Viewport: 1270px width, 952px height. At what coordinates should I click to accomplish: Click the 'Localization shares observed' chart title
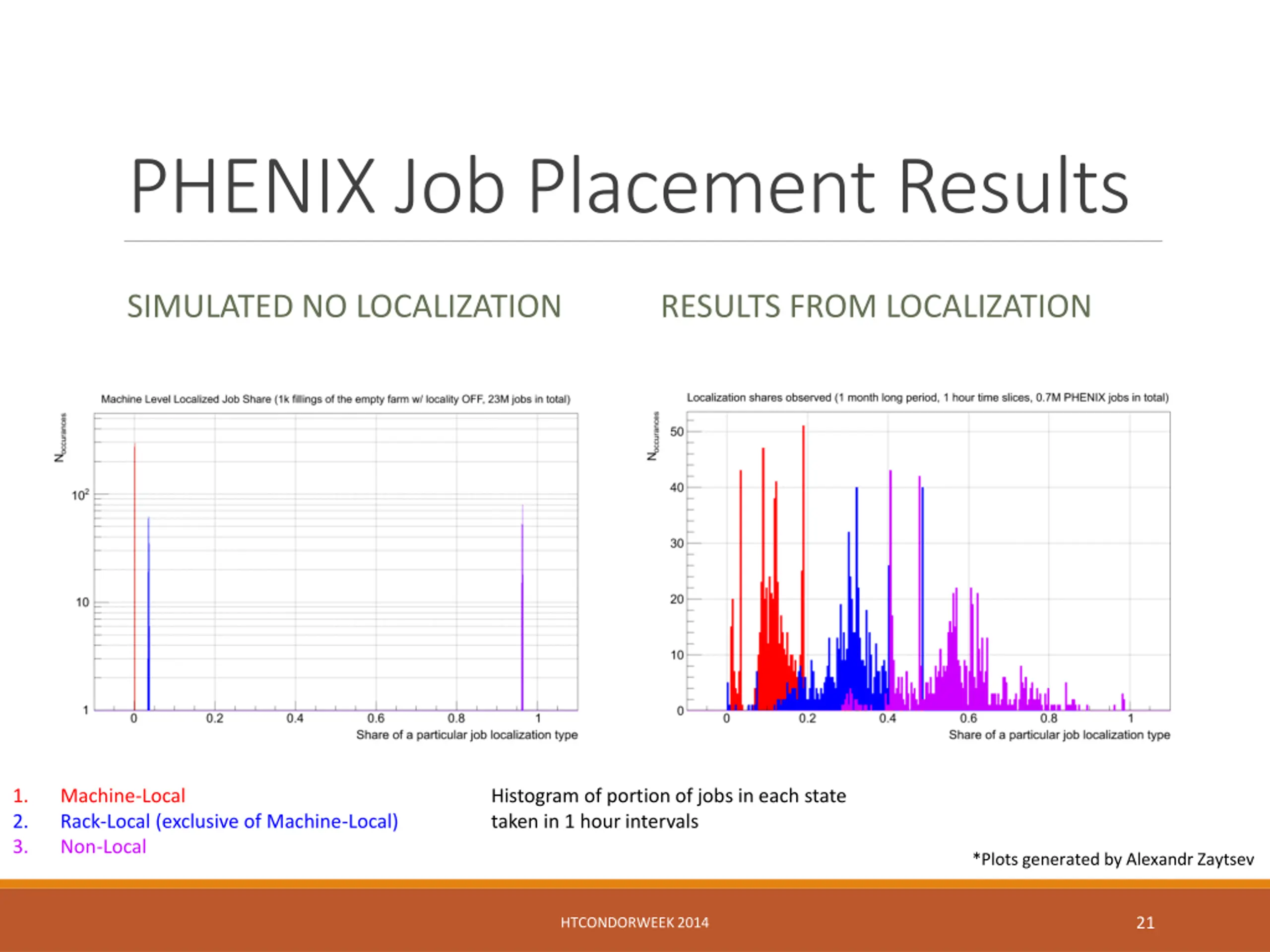(928, 398)
